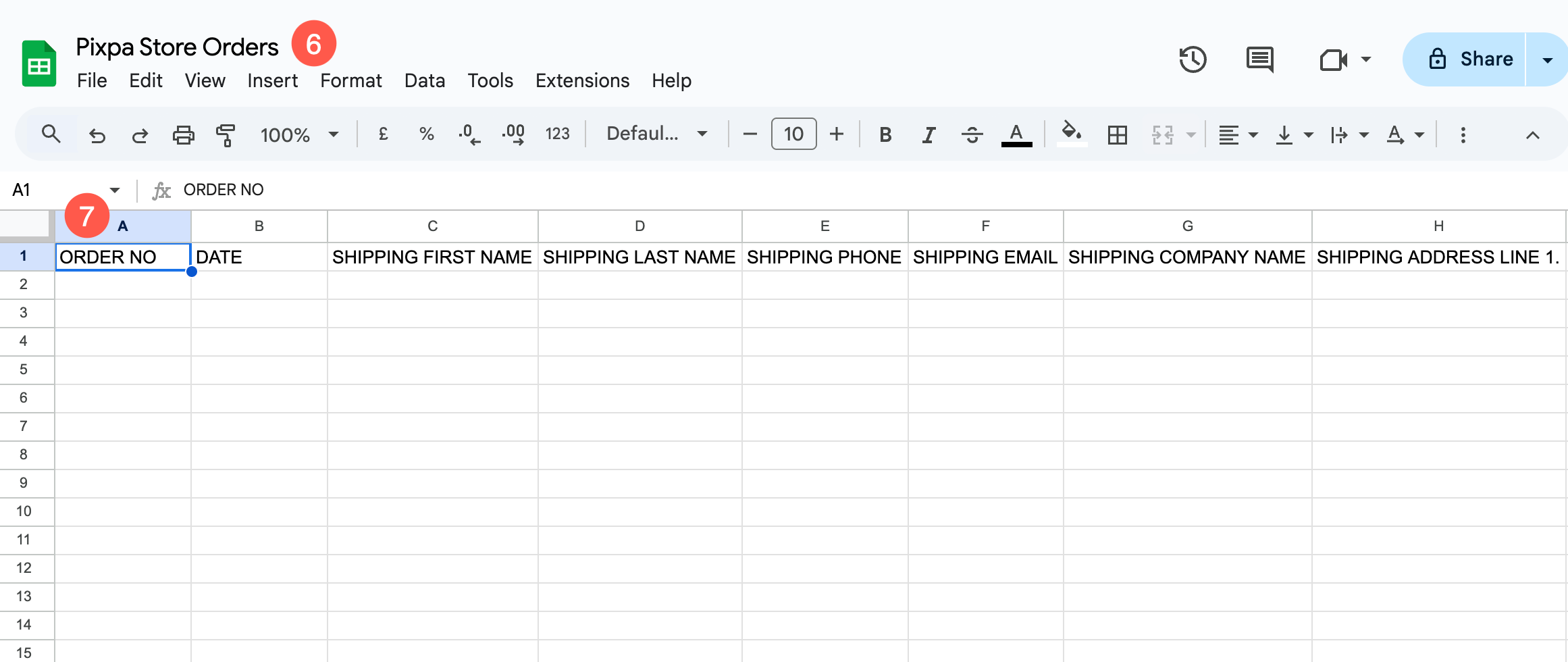Image resolution: width=1568 pixels, height=662 pixels.
Task: Open the Data menu
Action: coord(425,80)
